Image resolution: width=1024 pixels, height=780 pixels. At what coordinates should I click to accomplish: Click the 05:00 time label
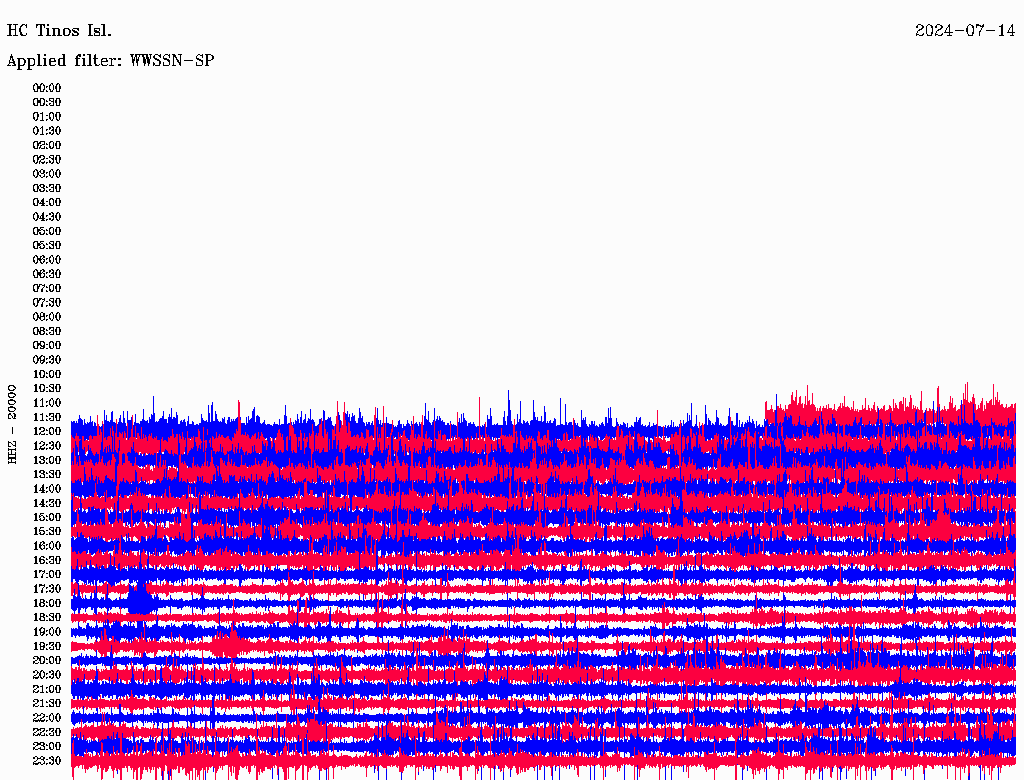[47, 231]
